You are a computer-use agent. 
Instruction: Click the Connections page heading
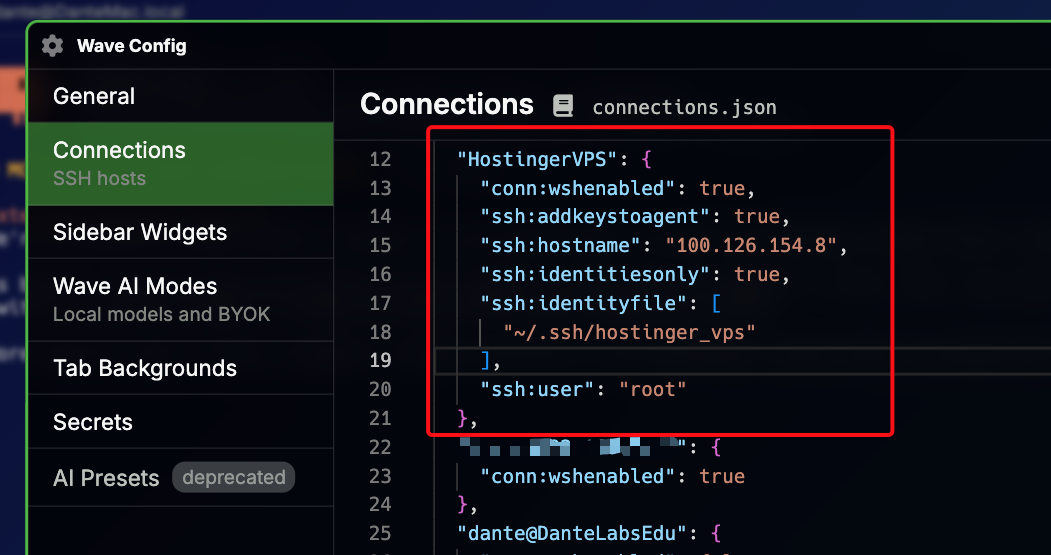tap(446, 105)
